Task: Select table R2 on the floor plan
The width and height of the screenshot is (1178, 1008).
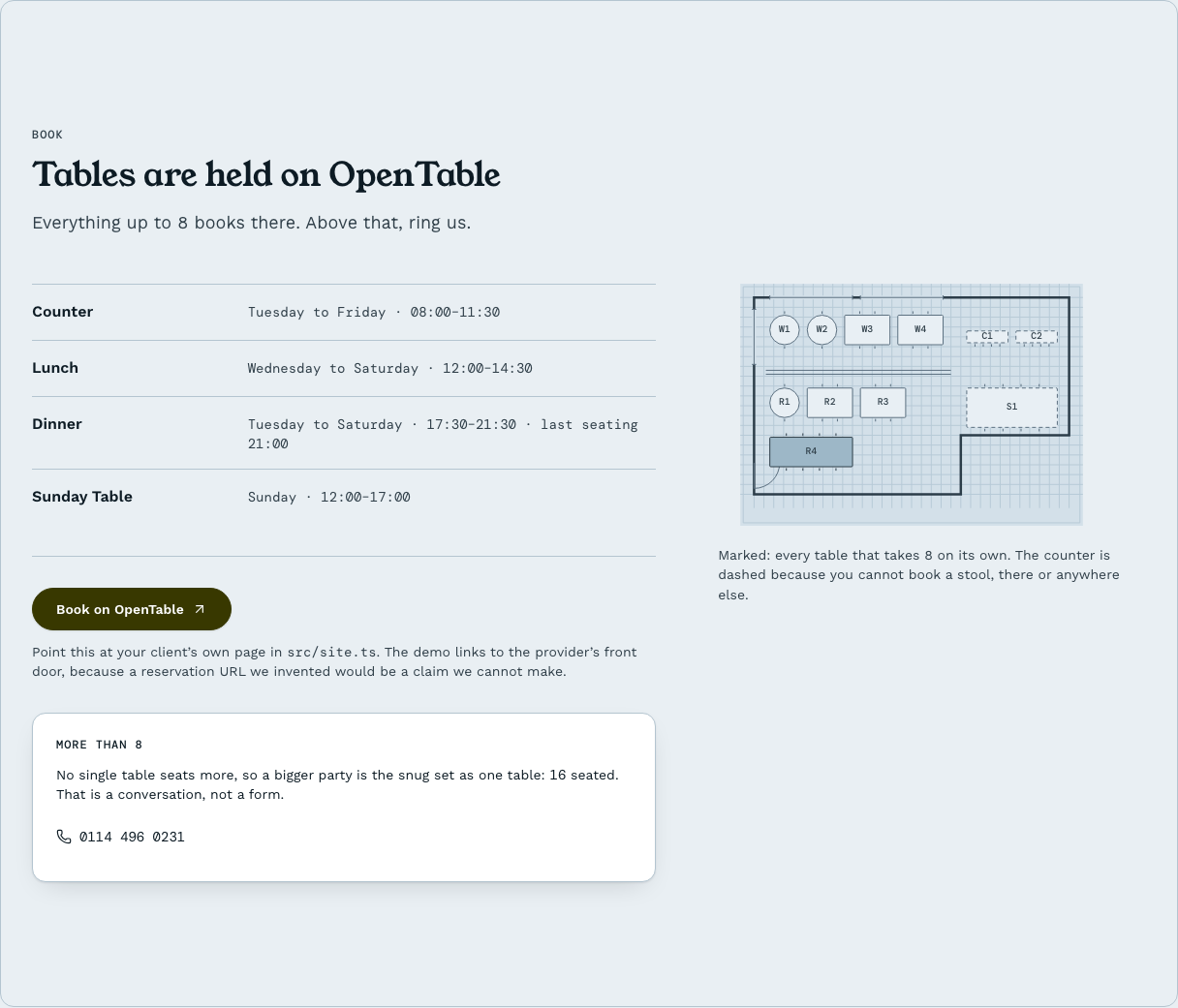Action: point(830,402)
